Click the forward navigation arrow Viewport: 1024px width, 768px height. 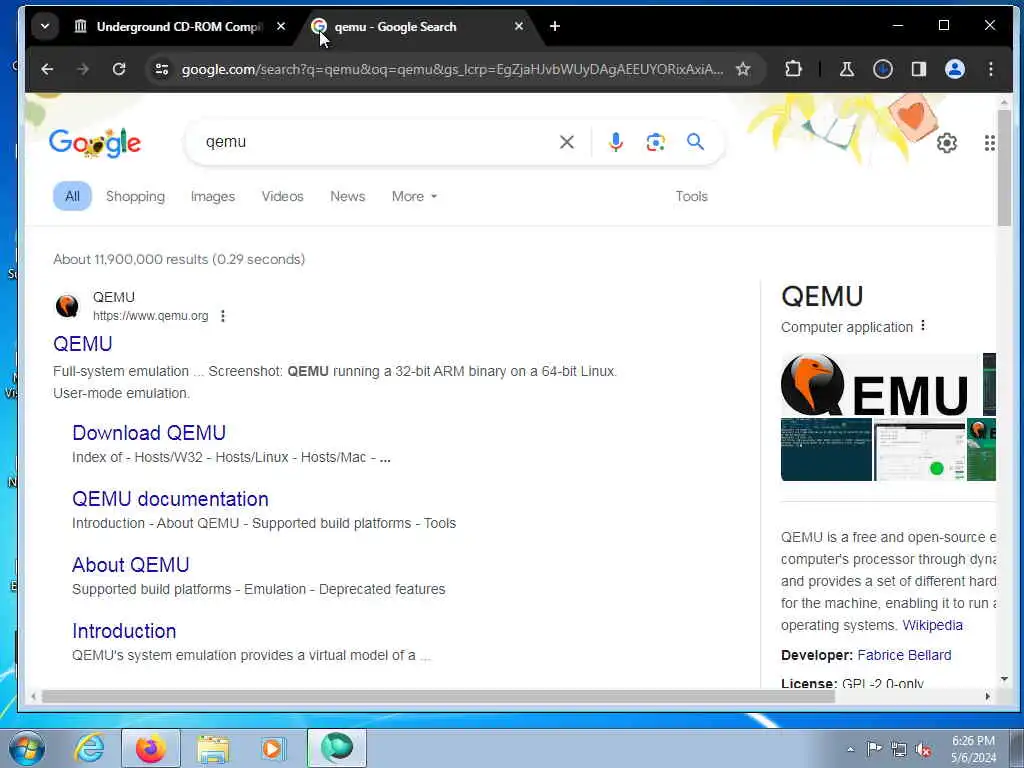click(83, 69)
